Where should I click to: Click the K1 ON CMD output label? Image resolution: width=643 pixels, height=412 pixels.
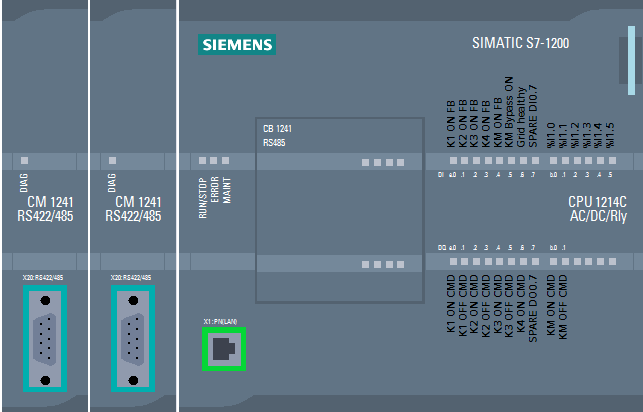(x=451, y=303)
